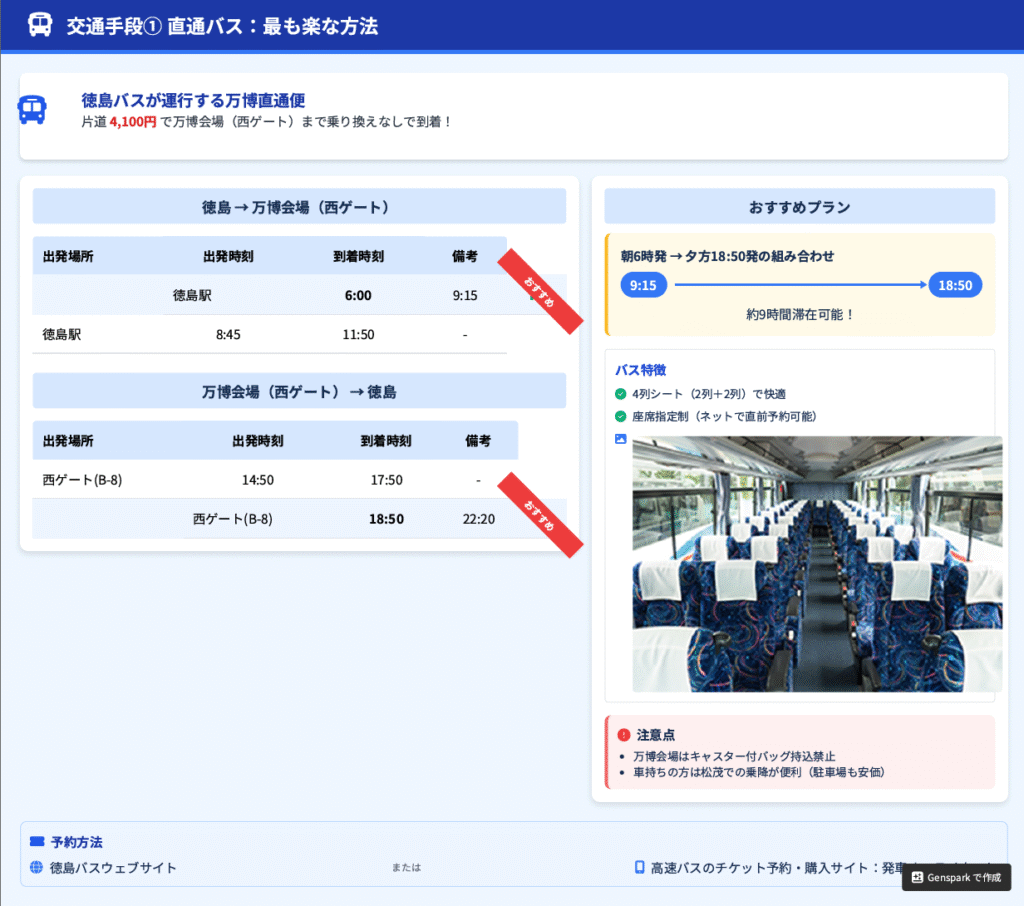Click 西ゲート(B-8) in the 18:50 row
The width and height of the screenshot is (1024, 906).
click(232, 519)
